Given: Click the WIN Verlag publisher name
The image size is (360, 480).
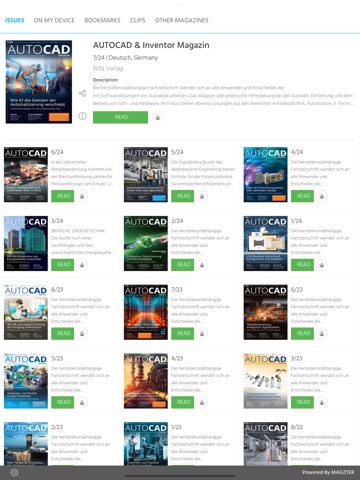Looking at the screenshot, I should (x=108, y=69).
